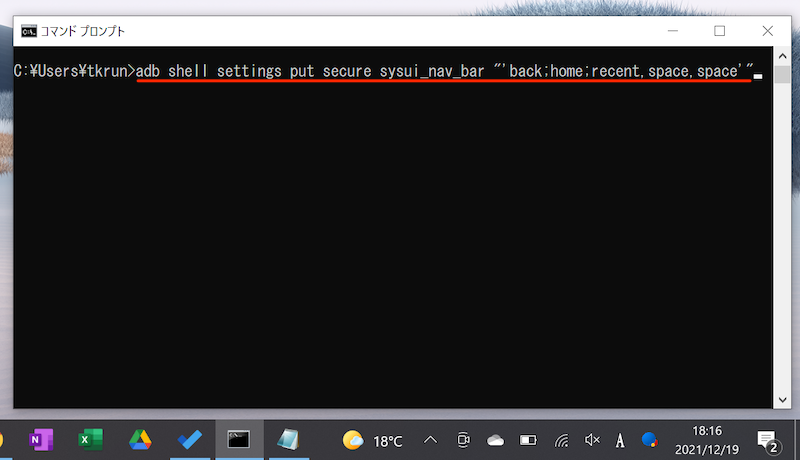The width and height of the screenshot is (800, 460).
Task: Check the battery status icon
Action: (528, 440)
